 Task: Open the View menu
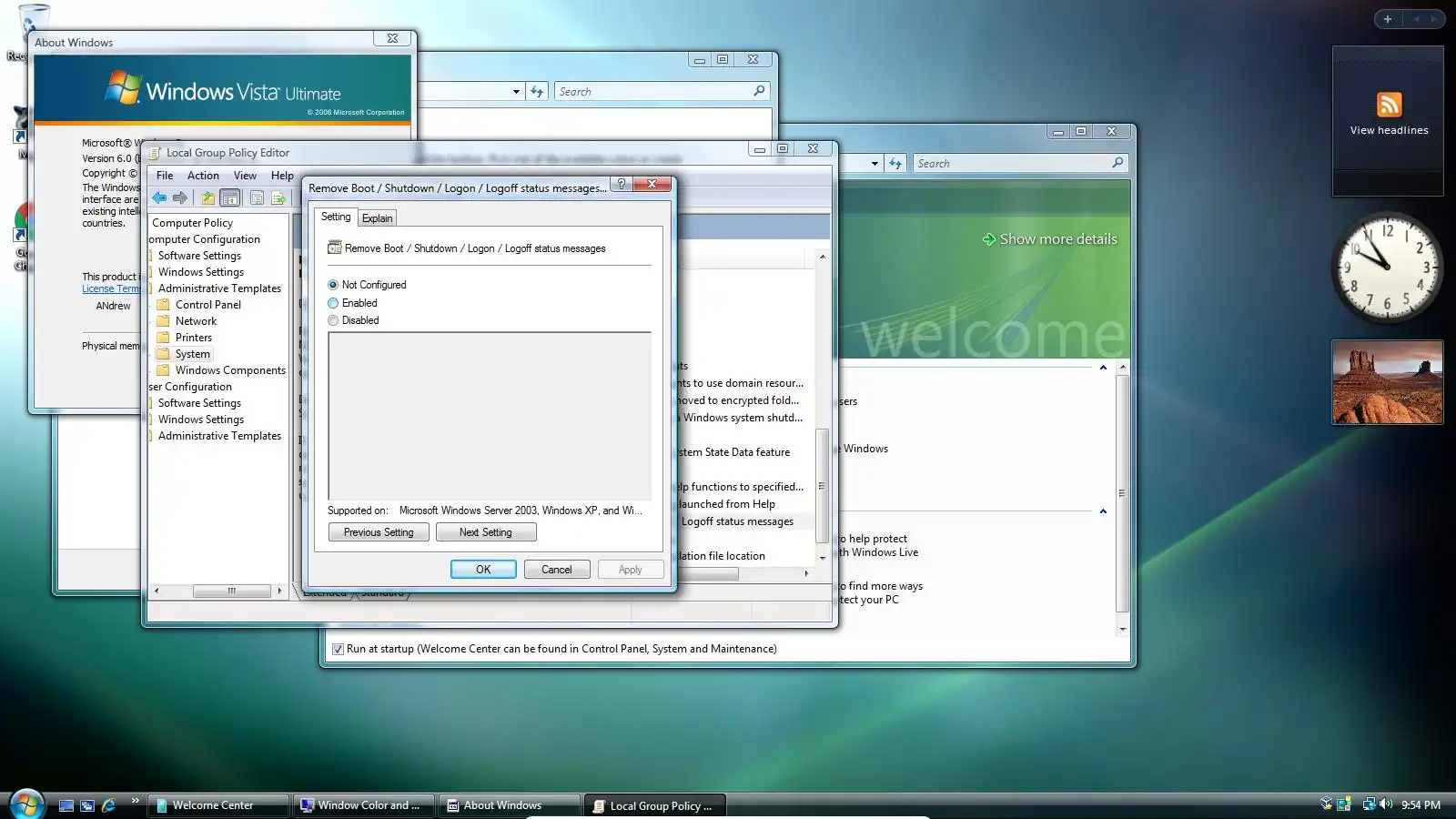tap(245, 176)
